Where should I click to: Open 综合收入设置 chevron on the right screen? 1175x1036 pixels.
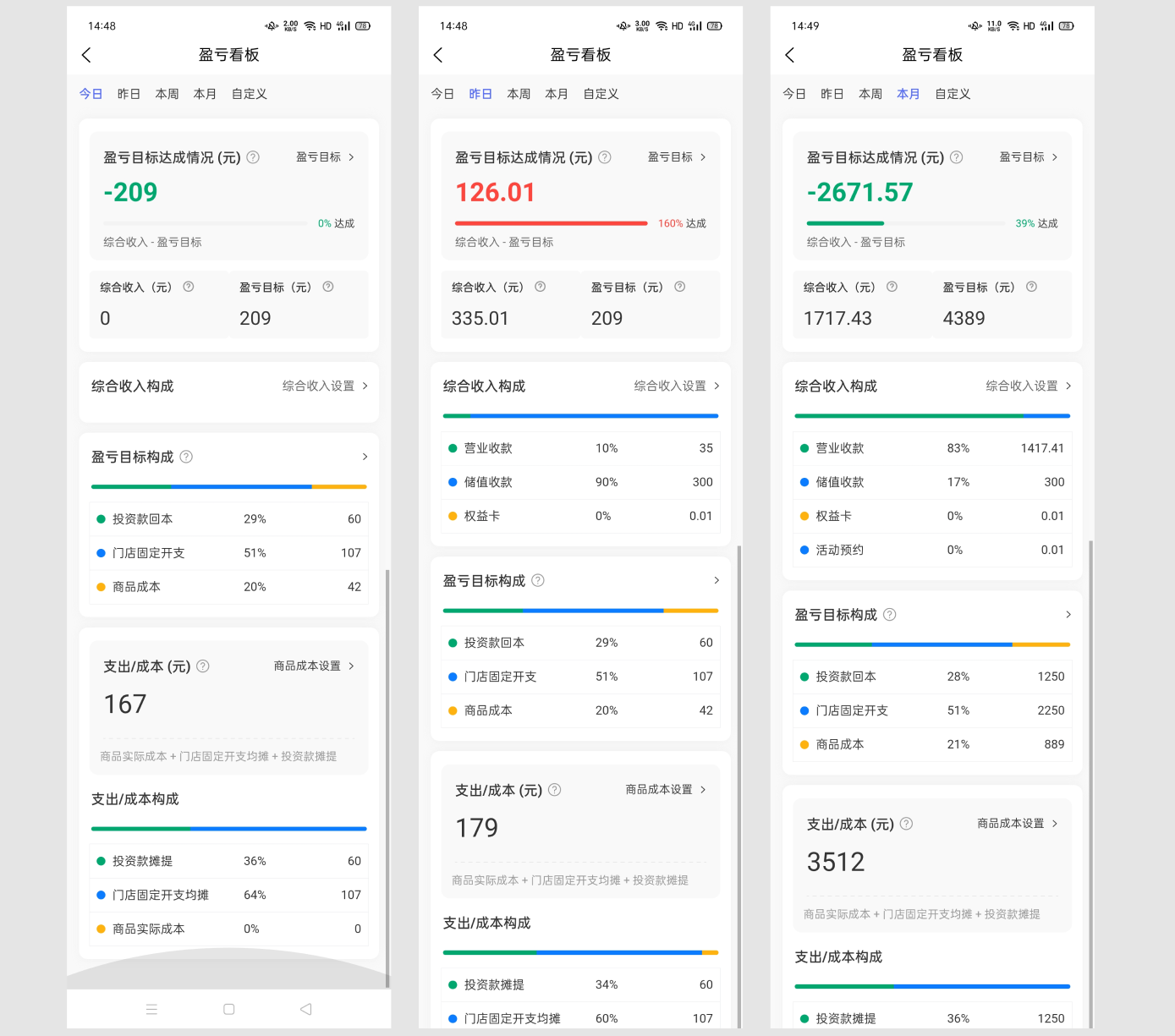coord(1029,386)
